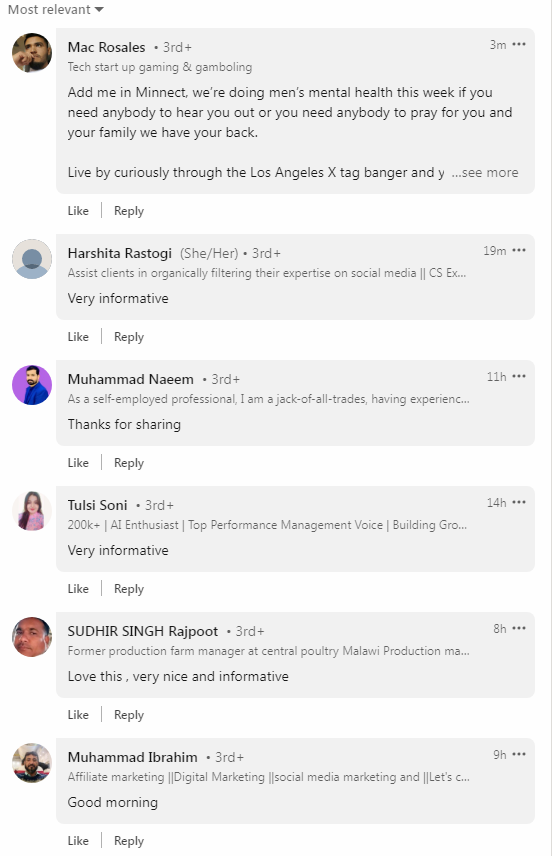This screenshot has height=856, width=552.
Task: Click Tulsi Soni's name link
Action: pyautogui.click(x=97, y=506)
